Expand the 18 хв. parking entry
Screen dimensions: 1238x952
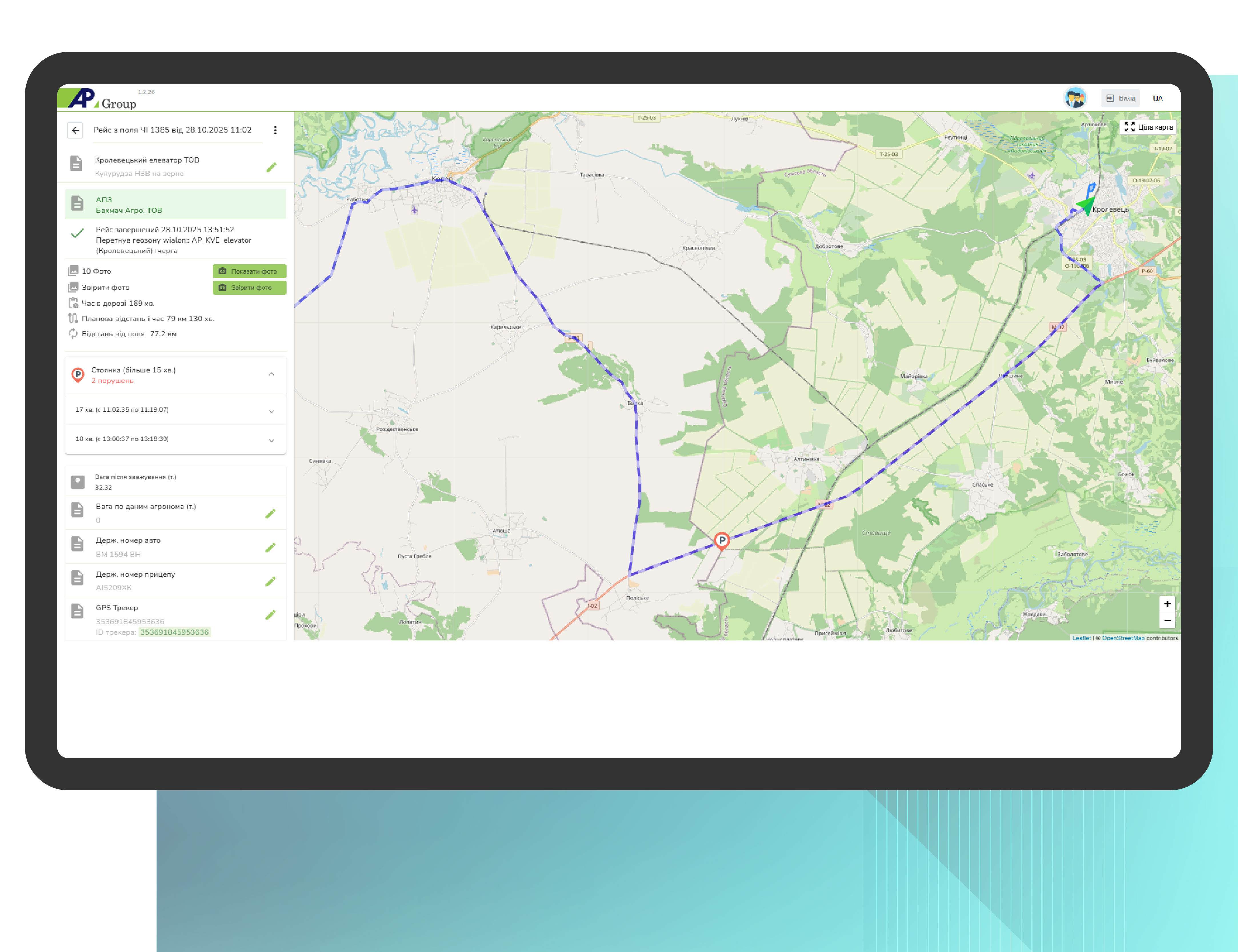[x=271, y=441]
